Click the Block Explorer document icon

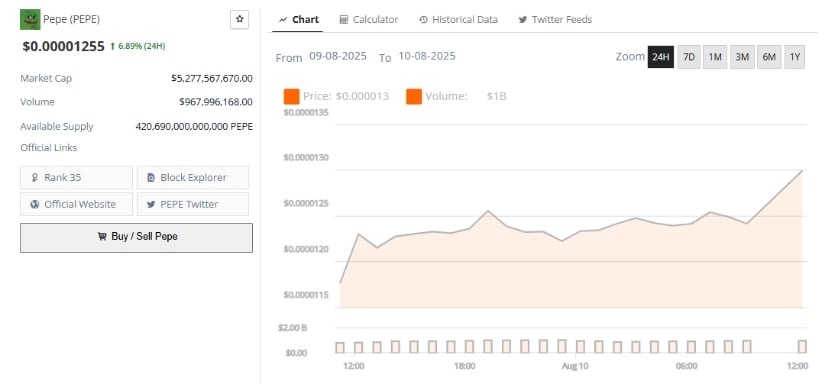[x=151, y=178]
